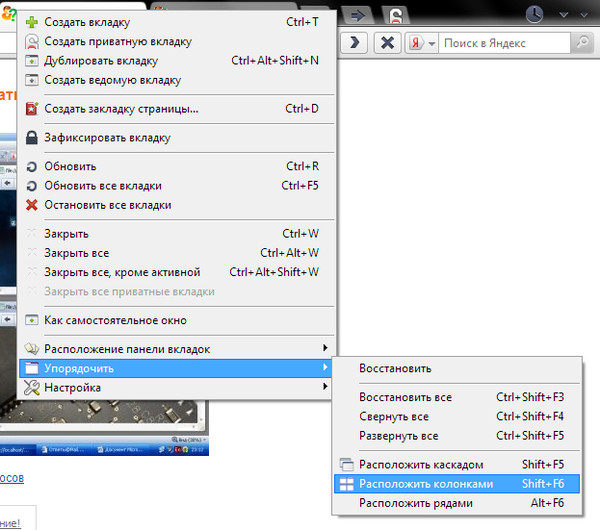Click the forward chevron button in the toolbar
Screen dimensions: 600x530
[355, 44]
